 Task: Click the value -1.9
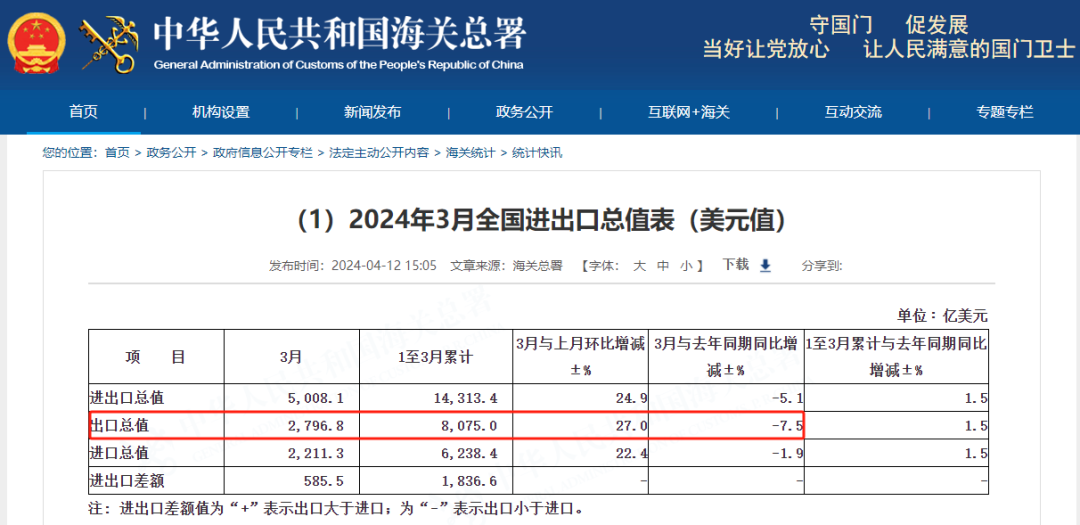785,453
